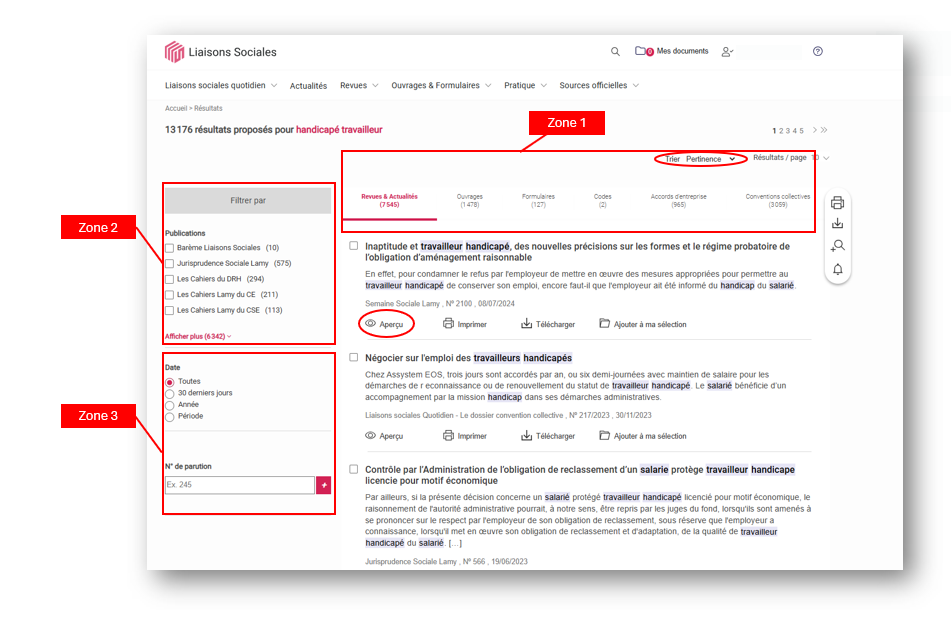Check Les Cahiers Lamy du CSE filter
The width and height of the screenshot is (951, 626).
pos(170,311)
